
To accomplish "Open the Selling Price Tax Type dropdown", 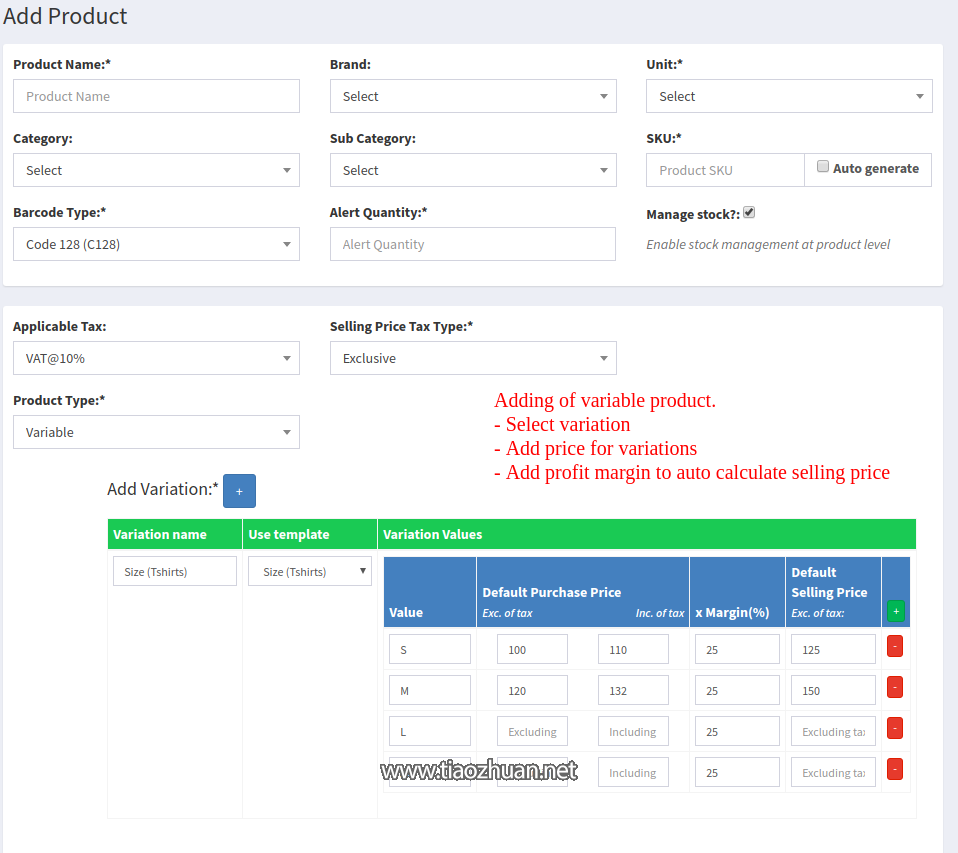I will pos(472,358).
